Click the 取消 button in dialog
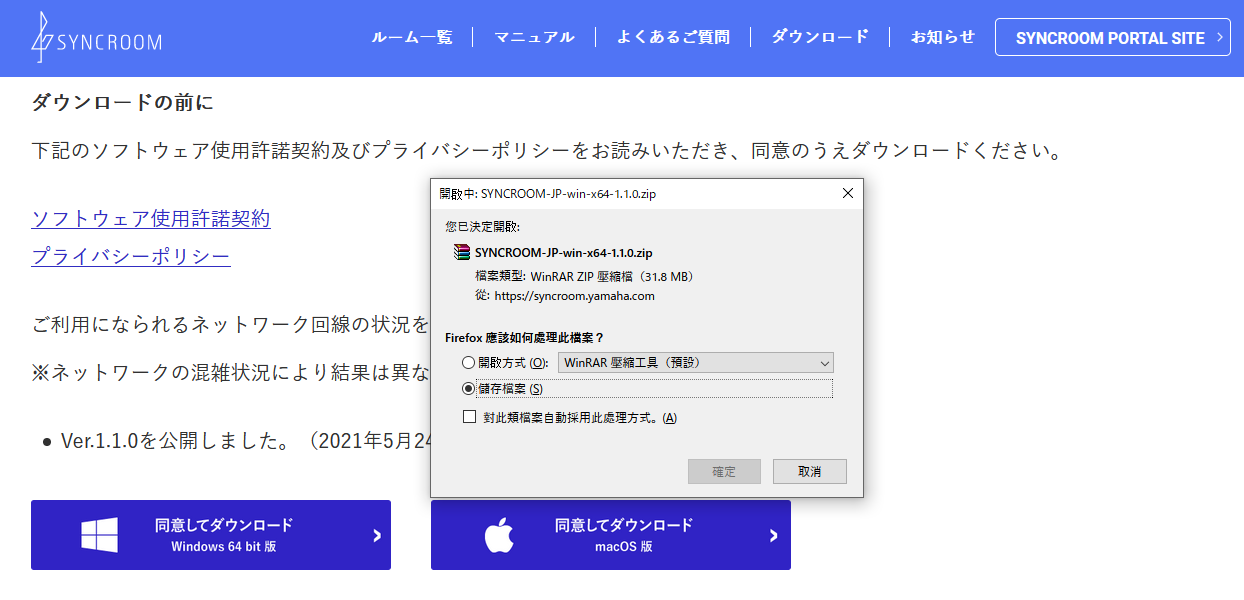Screen dimensions: 1244x600 tap(810, 471)
